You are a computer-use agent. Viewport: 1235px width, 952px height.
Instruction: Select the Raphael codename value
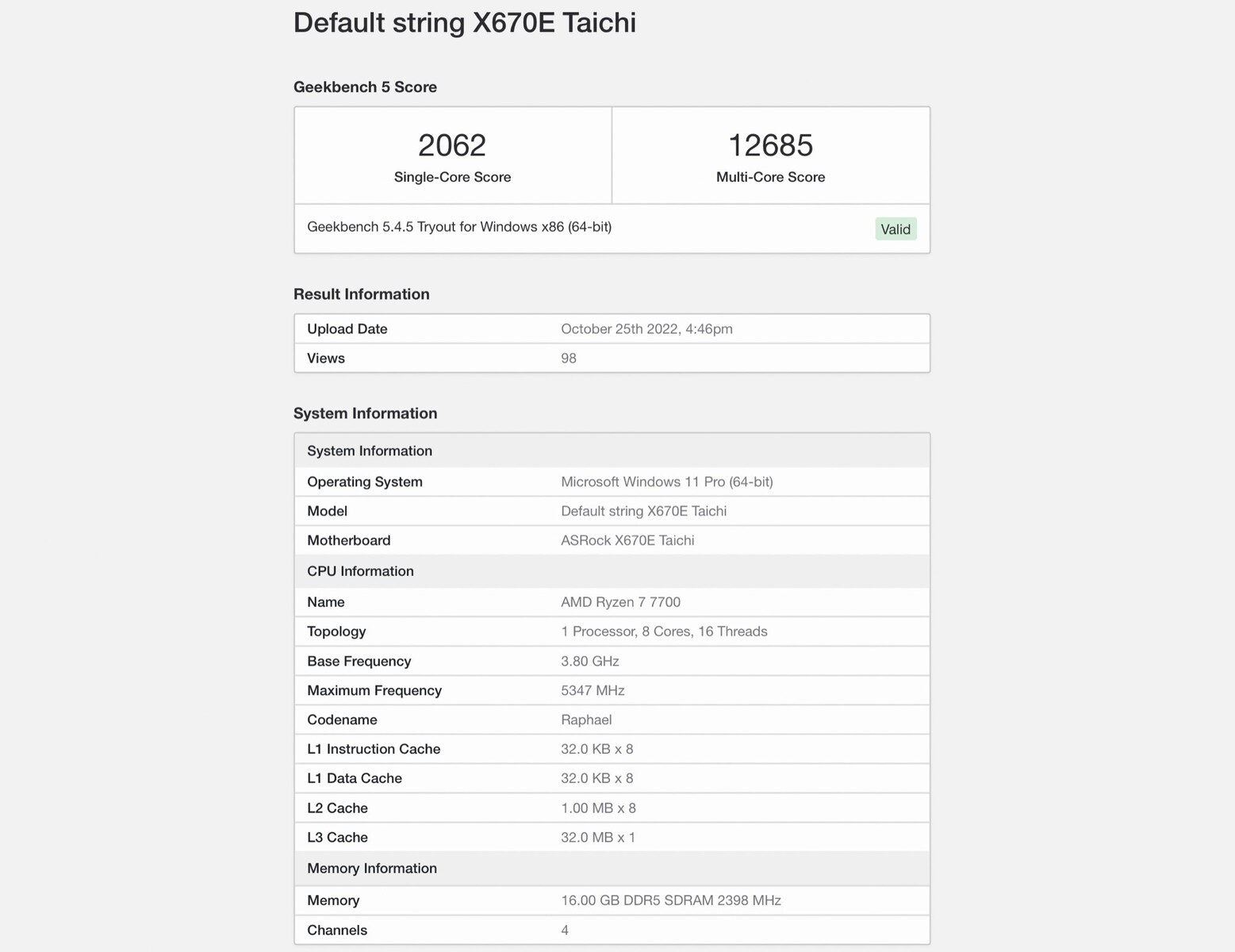pyautogui.click(x=586, y=720)
